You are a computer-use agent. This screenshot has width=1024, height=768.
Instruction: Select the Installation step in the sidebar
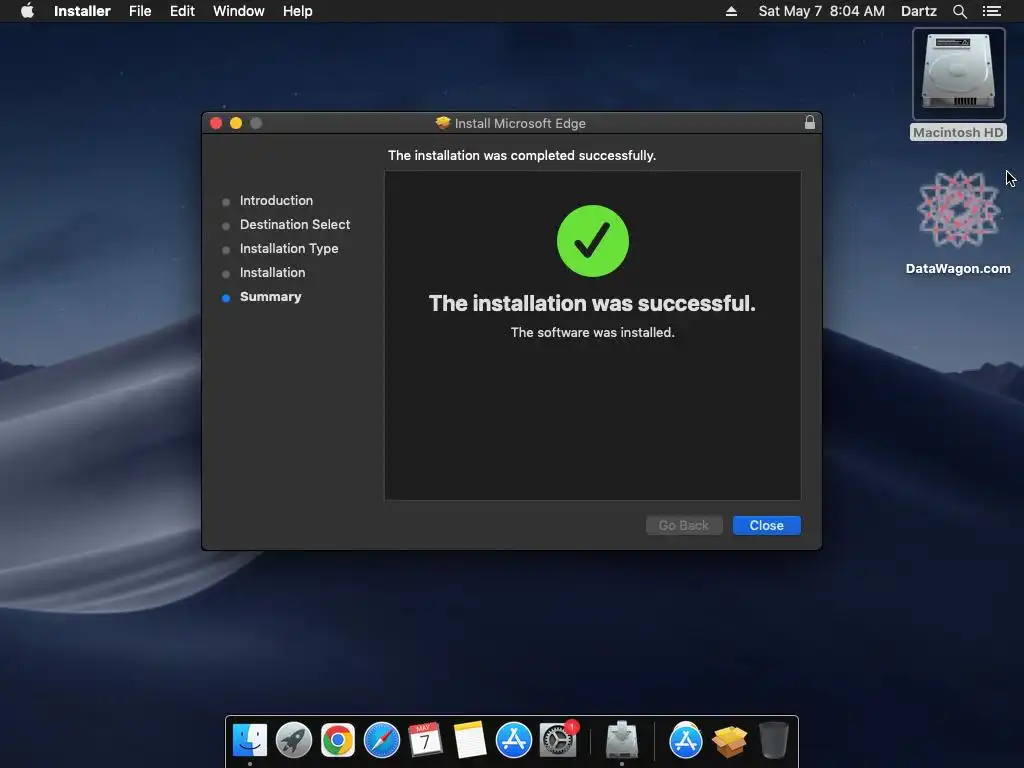tap(272, 272)
